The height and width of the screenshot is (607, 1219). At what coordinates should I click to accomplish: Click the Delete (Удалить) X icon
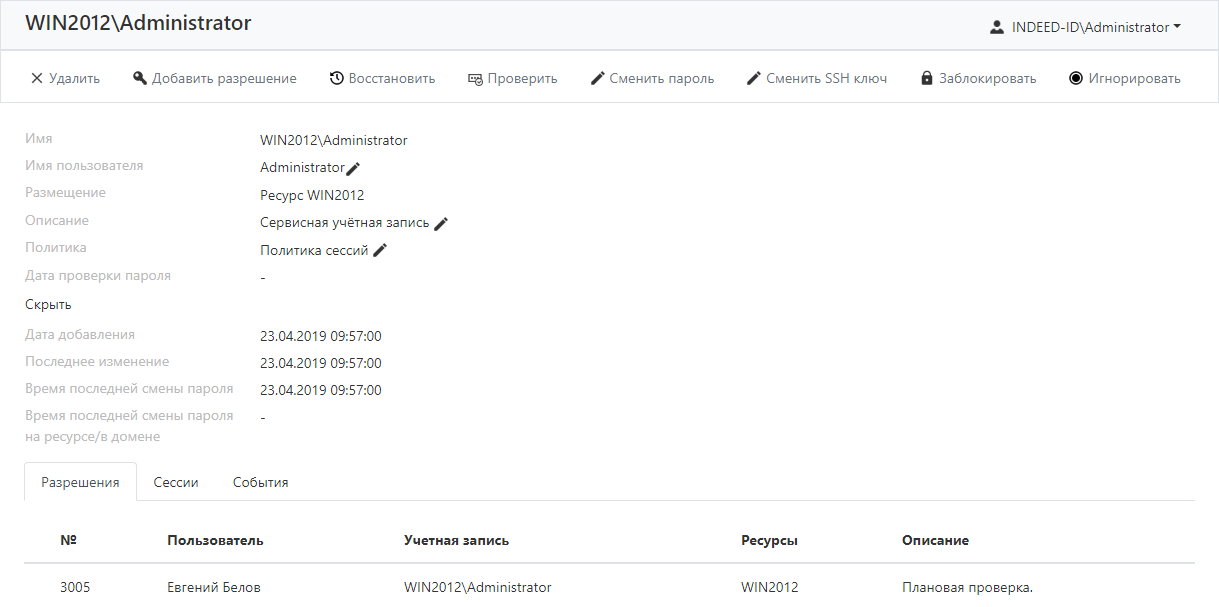[x=37, y=78]
